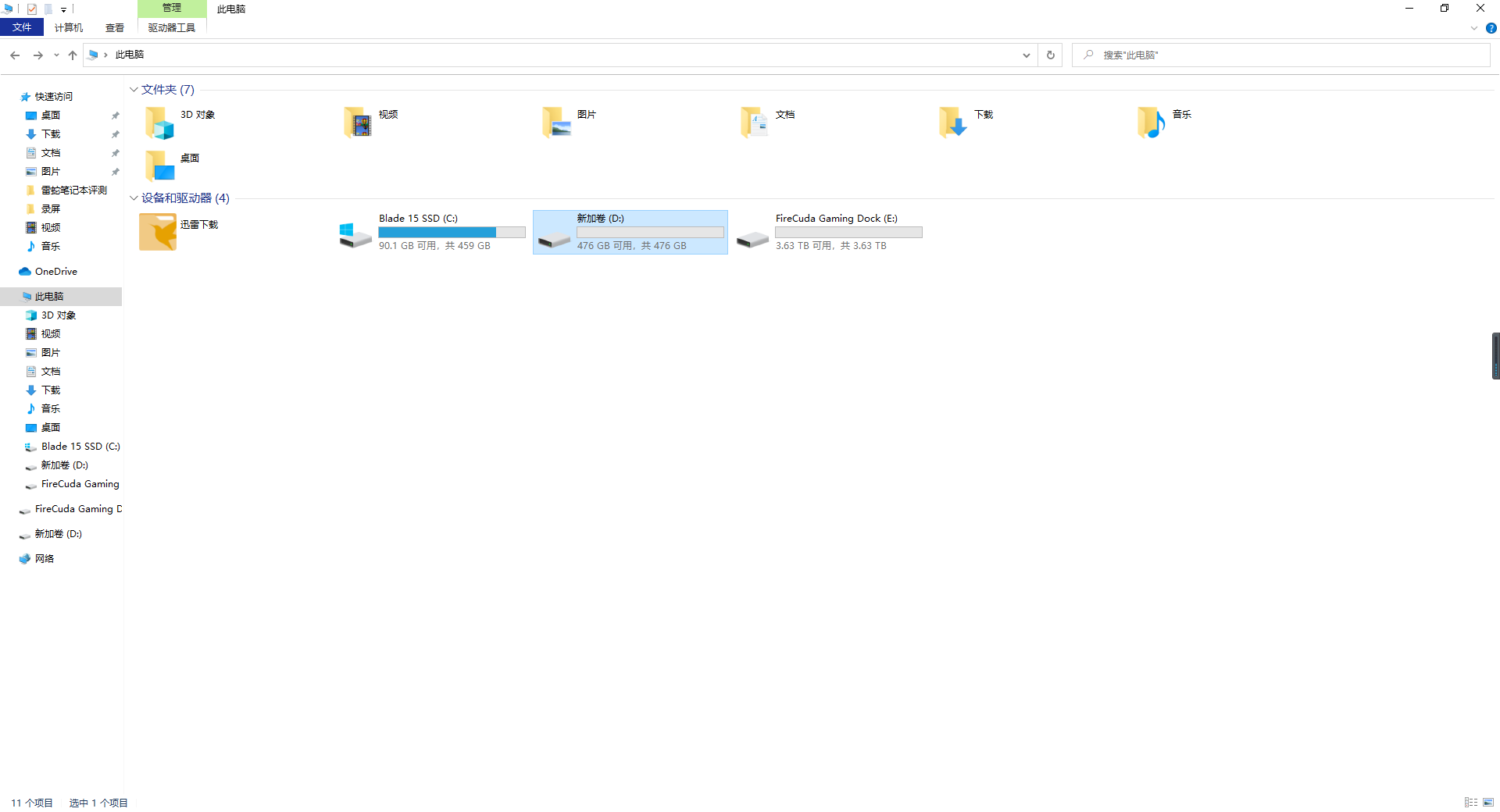Screen dimensions: 1500x812
Task: Click the refresh icon beside address bar
Action: pos(1050,55)
